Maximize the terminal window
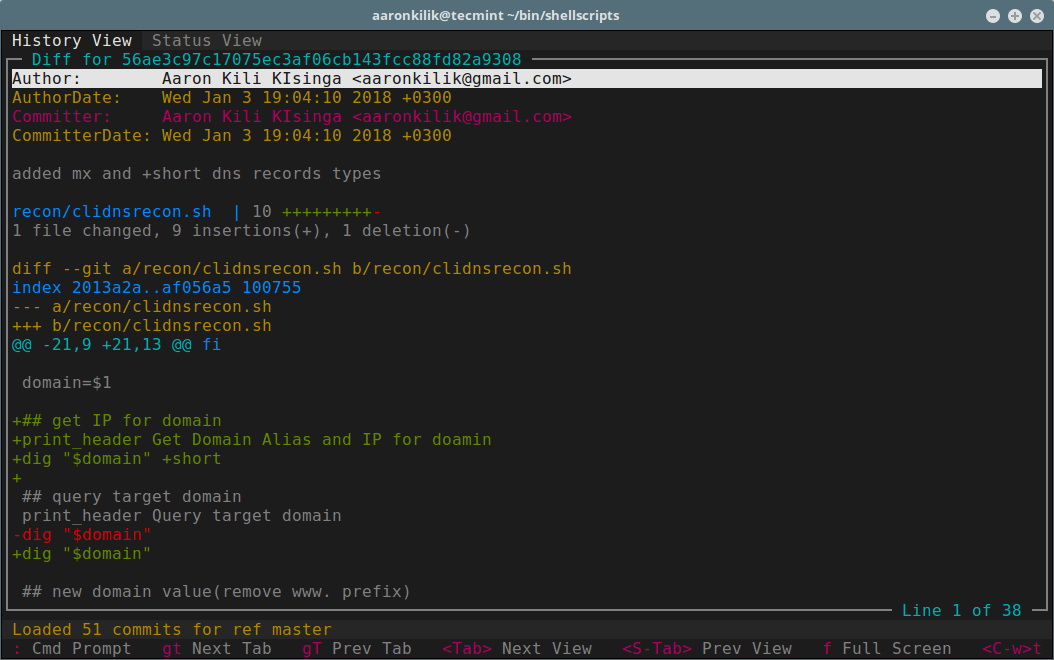 (1014, 16)
